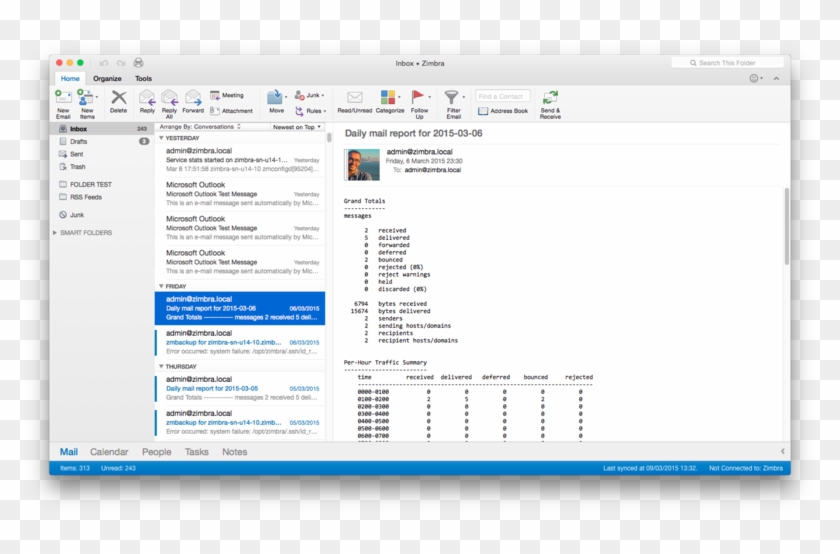Click the Undo arrow in title bar
The image size is (840, 554).
[104, 63]
